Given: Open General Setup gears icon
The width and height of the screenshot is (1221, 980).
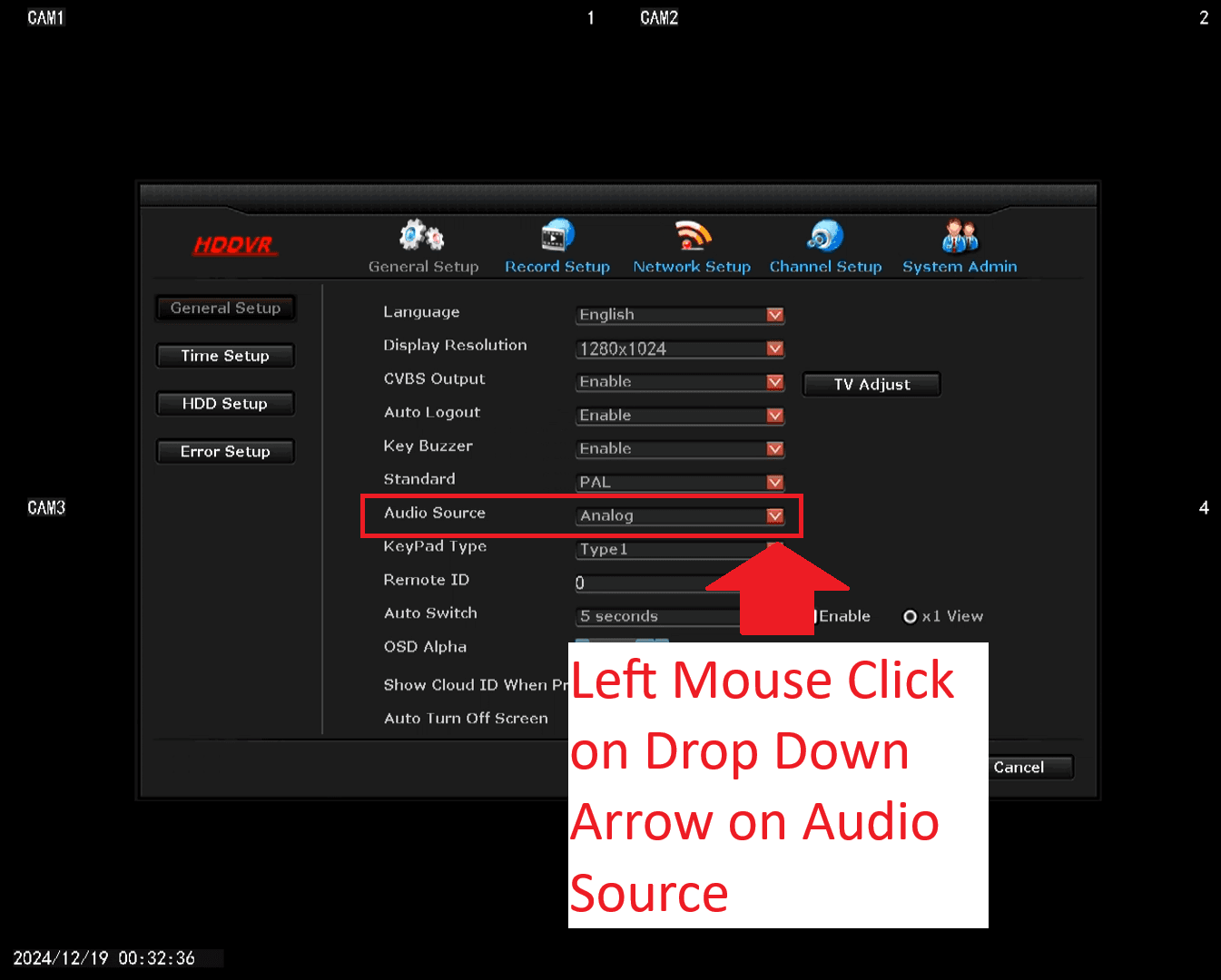Looking at the screenshot, I should 422,235.
